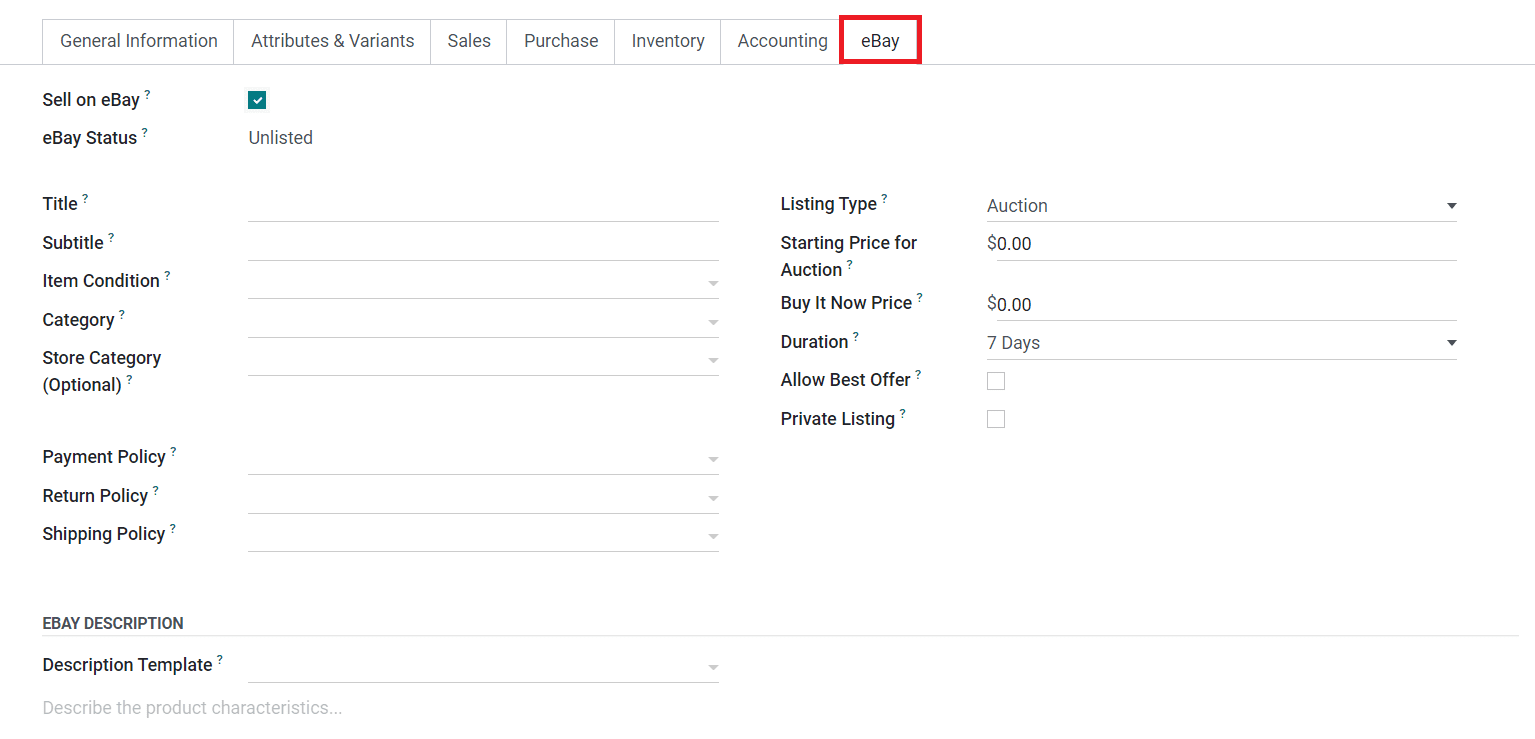Click the help icon beside Description Template
The height and width of the screenshot is (739, 1535).
(220, 659)
